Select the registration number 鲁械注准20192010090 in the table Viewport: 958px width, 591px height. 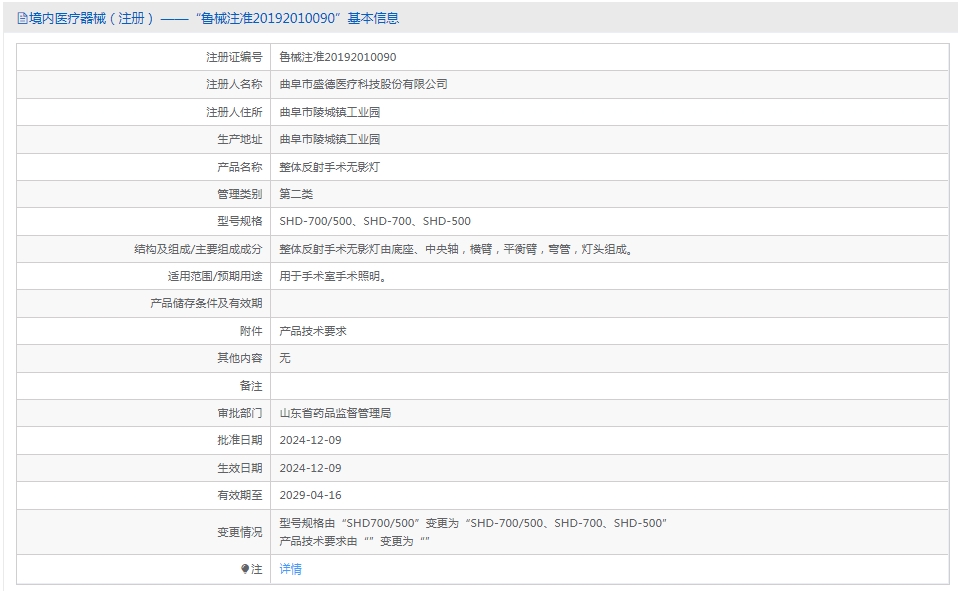pos(338,57)
